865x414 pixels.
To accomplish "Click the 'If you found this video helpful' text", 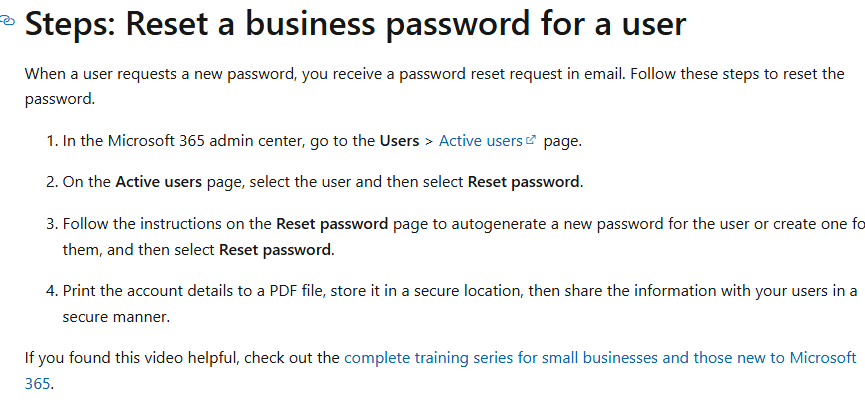I will [x=131, y=358].
